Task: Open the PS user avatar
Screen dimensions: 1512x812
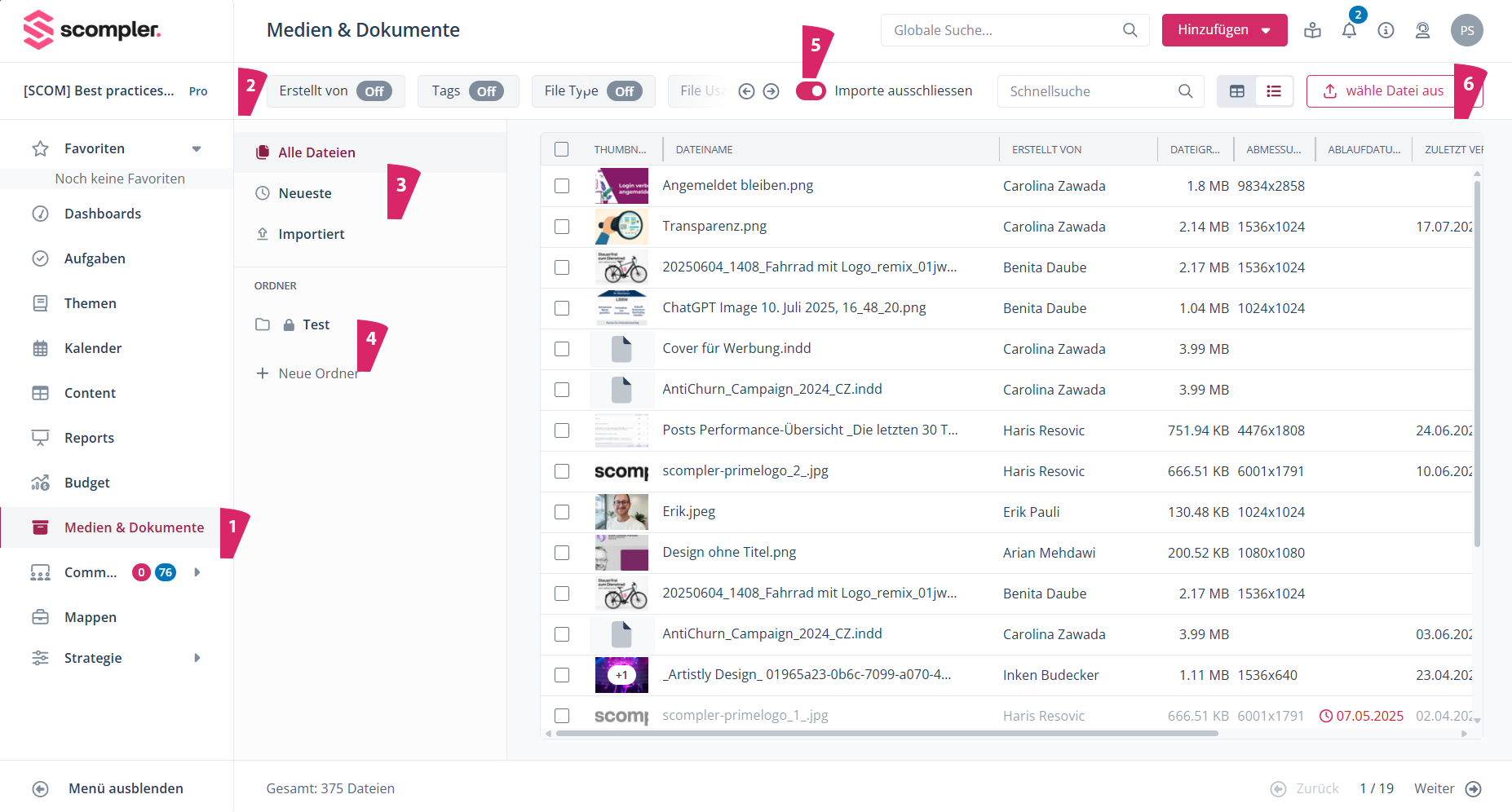Action: pyautogui.click(x=1466, y=30)
